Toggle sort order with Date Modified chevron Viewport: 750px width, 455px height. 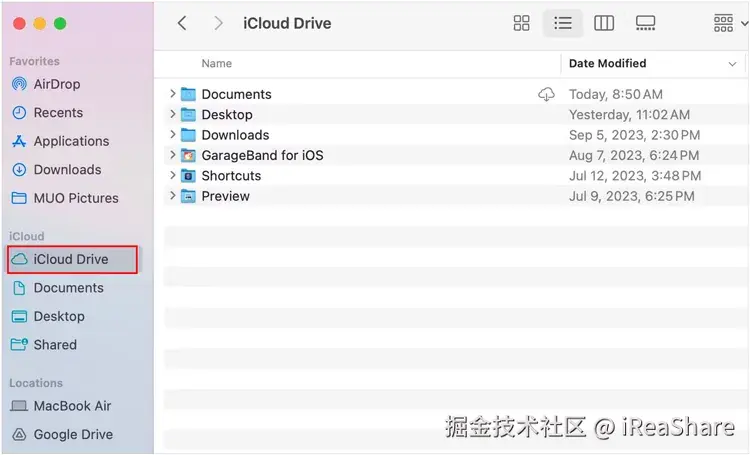732,64
